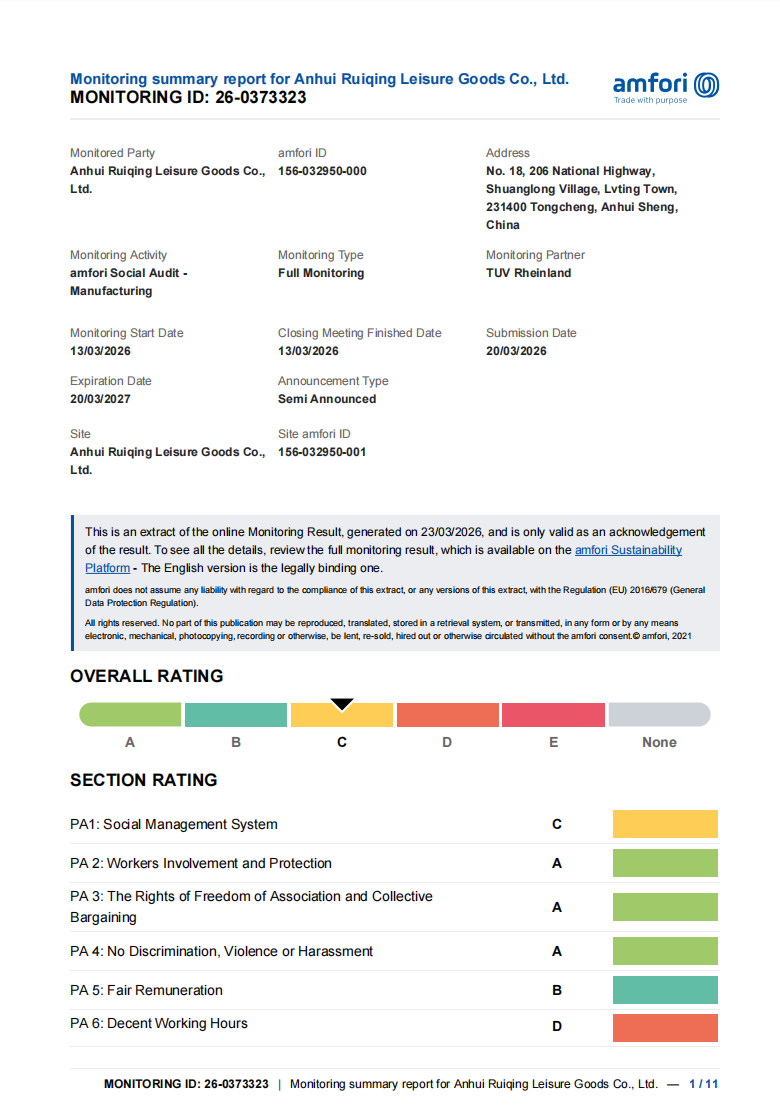Click the Monitoring Partner value 'TUV Rheinland'

[528, 273]
